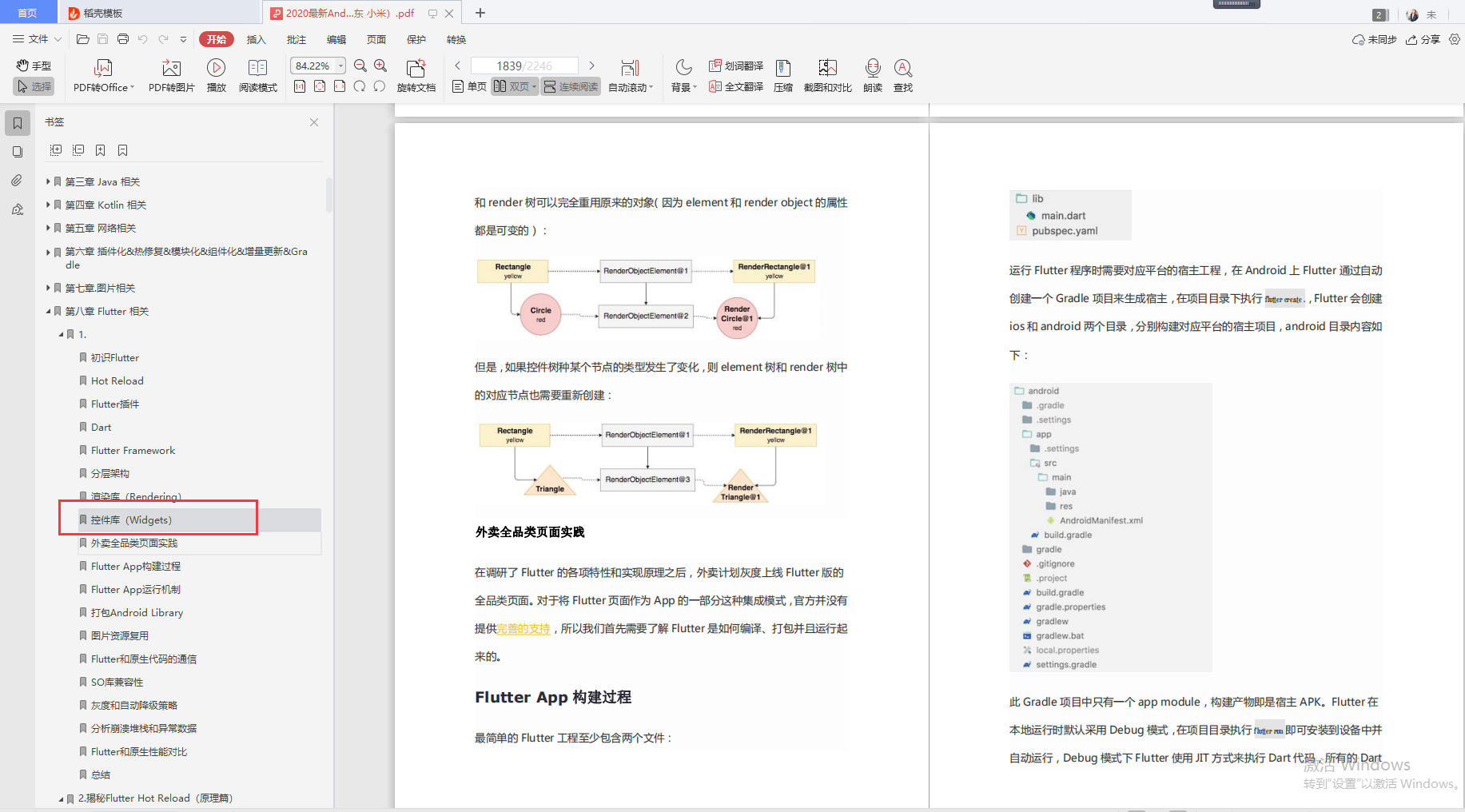Zoom out using minus magnifier icon
1465x812 pixels.
coord(360,66)
